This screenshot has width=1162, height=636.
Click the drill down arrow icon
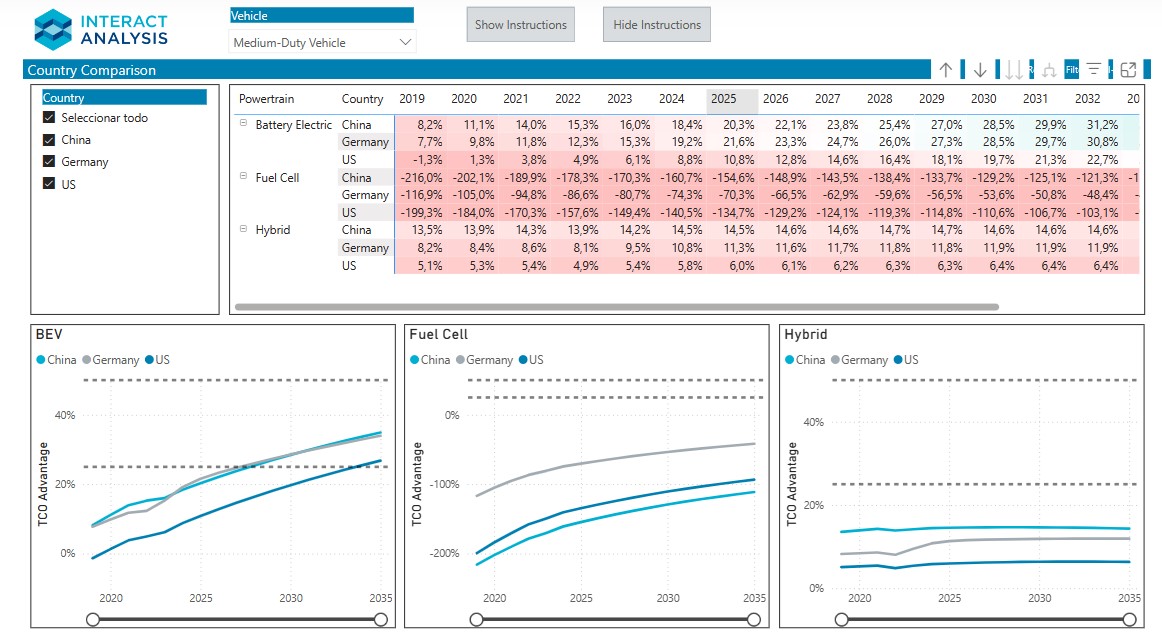pyautogui.click(x=980, y=70)
